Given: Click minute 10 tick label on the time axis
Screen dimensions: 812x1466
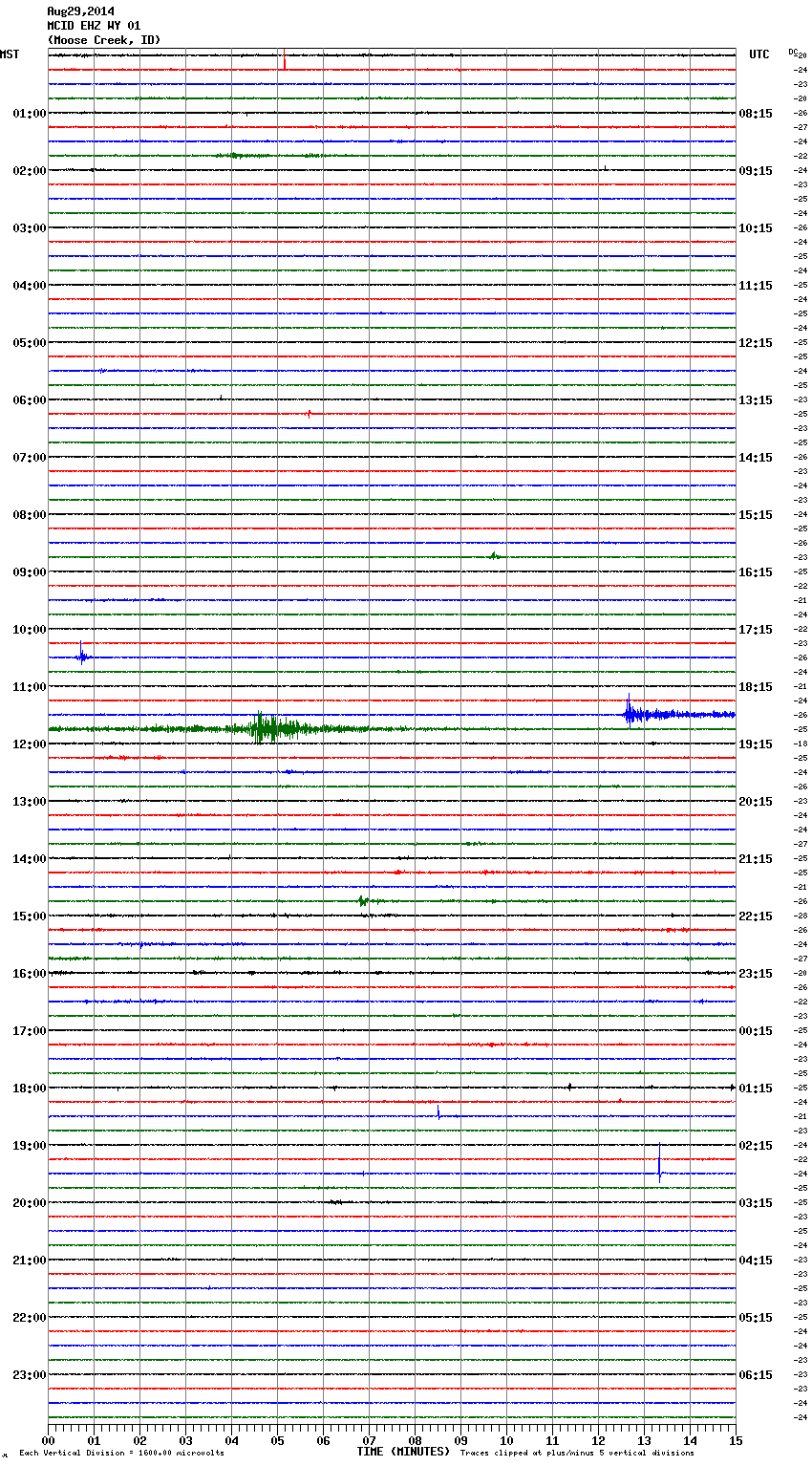Looking at the screenshot, I should pos(506,1440).
